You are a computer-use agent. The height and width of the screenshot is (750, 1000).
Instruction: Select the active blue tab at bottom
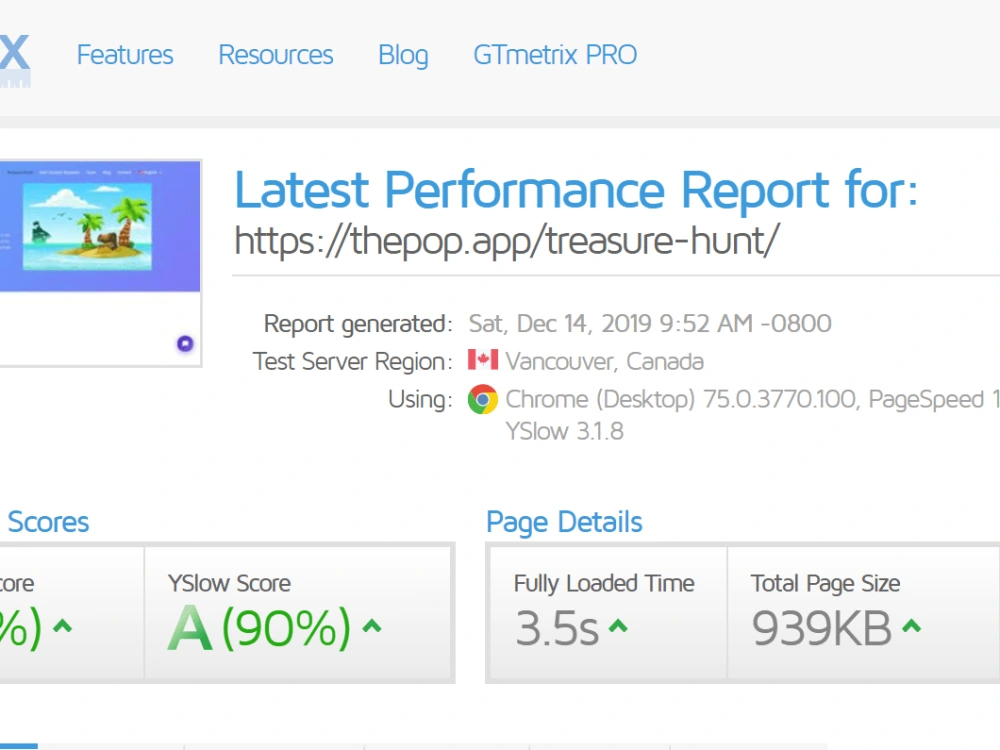pyautogui.click(x=19, y=746)
